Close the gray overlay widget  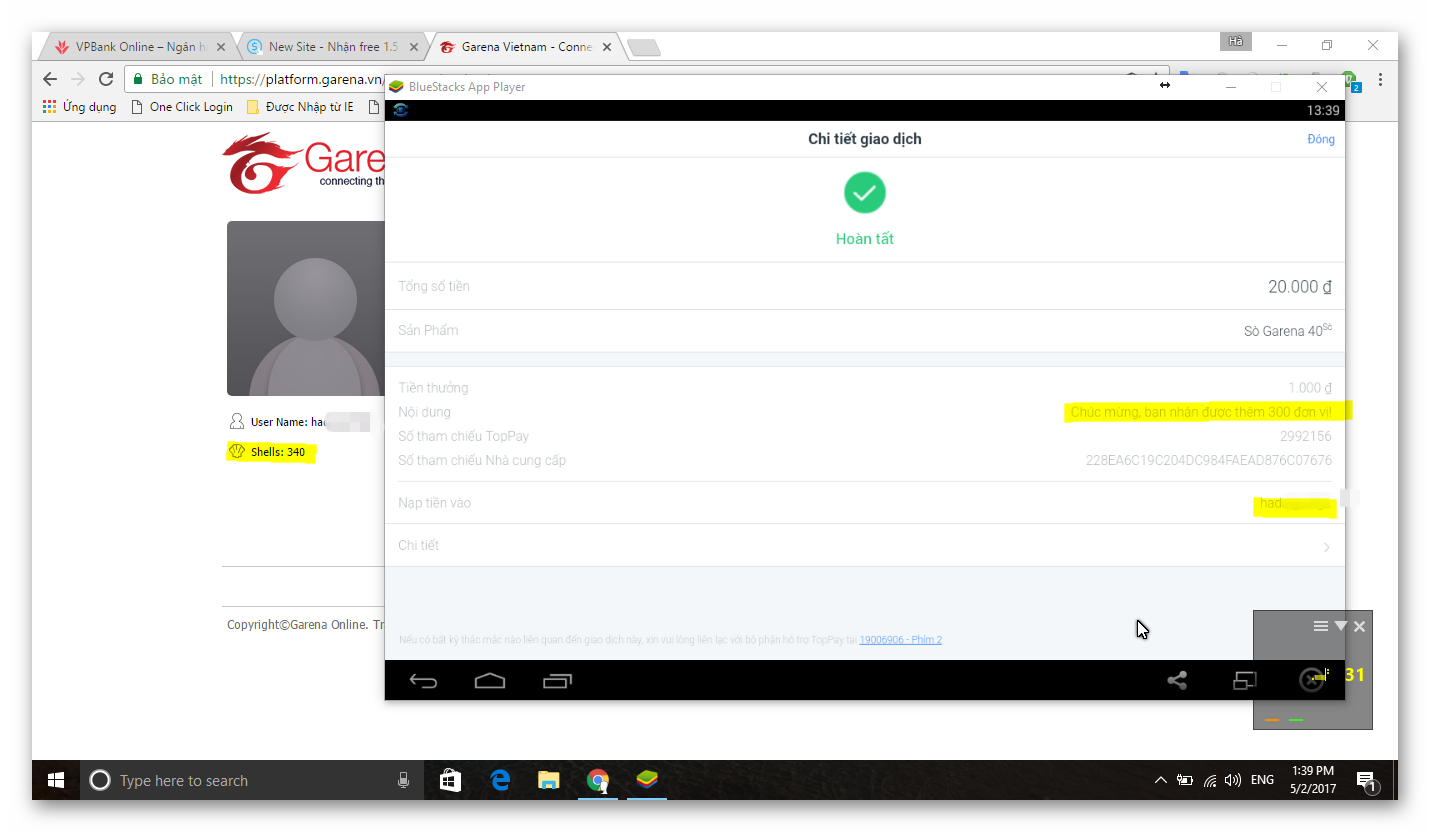pos(1359,626)
